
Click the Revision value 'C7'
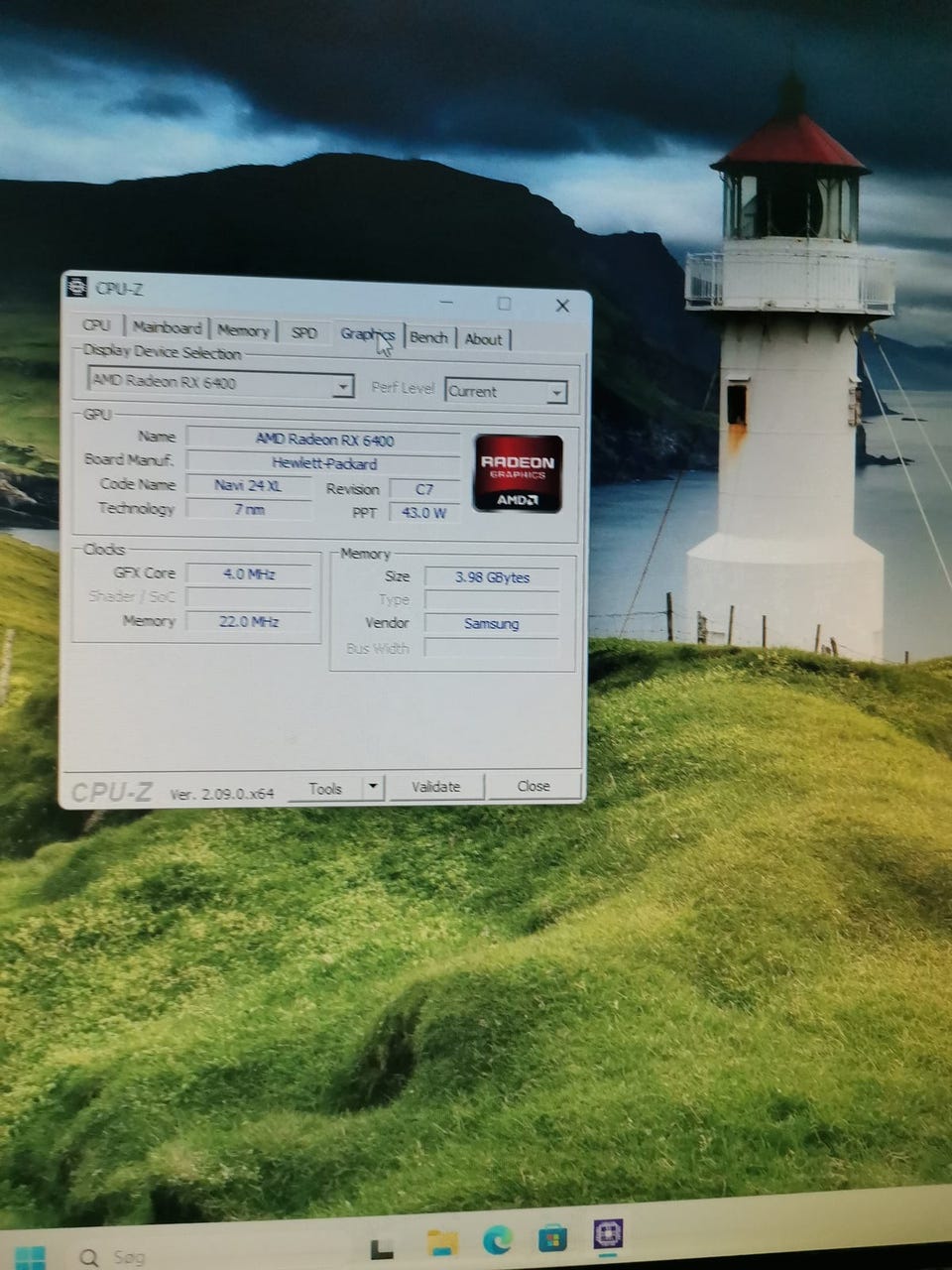click(423, 489)
